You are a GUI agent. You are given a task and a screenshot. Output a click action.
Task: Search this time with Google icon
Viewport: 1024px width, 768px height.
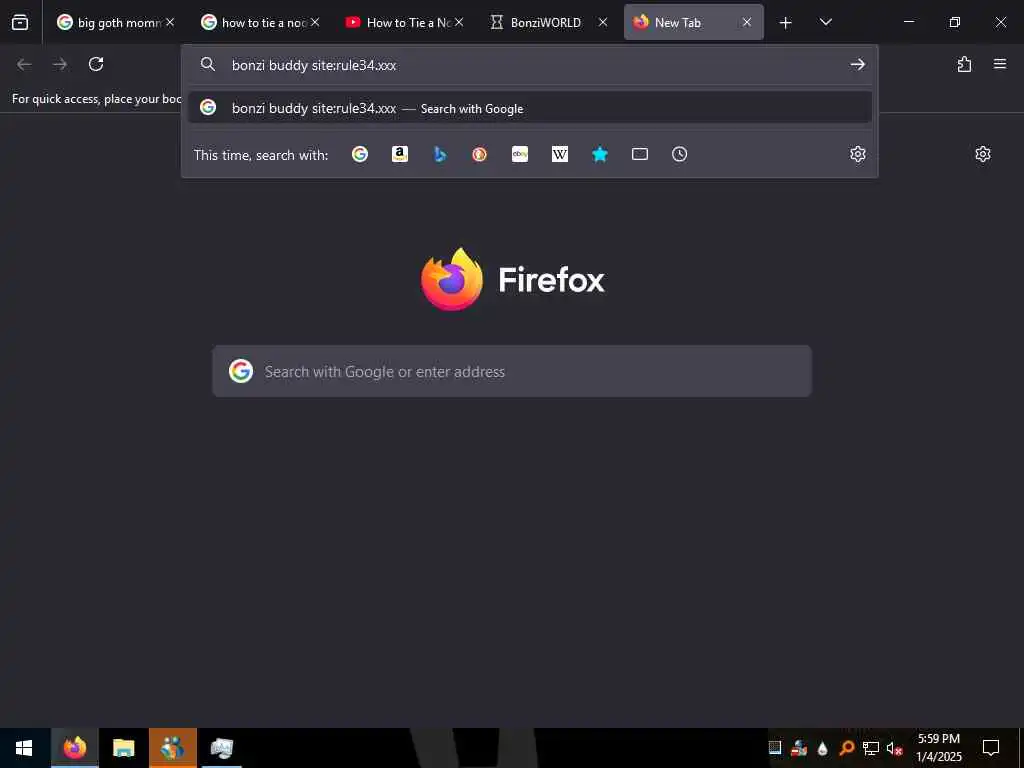[x=360, y=154]
